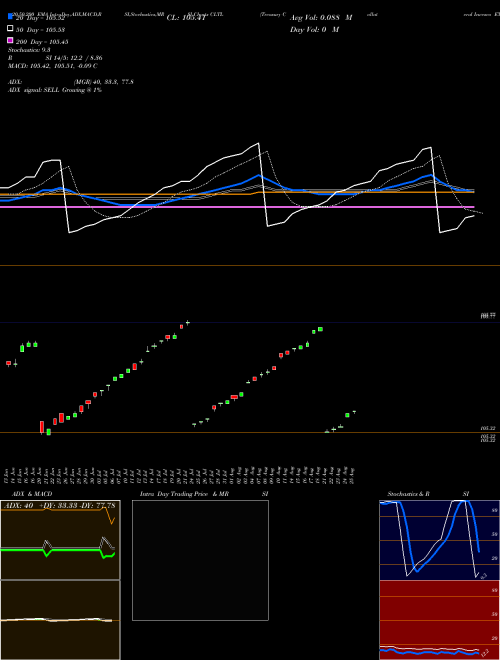Viewport: 500px width, 660px height.
Task: Click the 'Intra Day Trading Price & MRSI' title
Action: click(x=204, y=494)
